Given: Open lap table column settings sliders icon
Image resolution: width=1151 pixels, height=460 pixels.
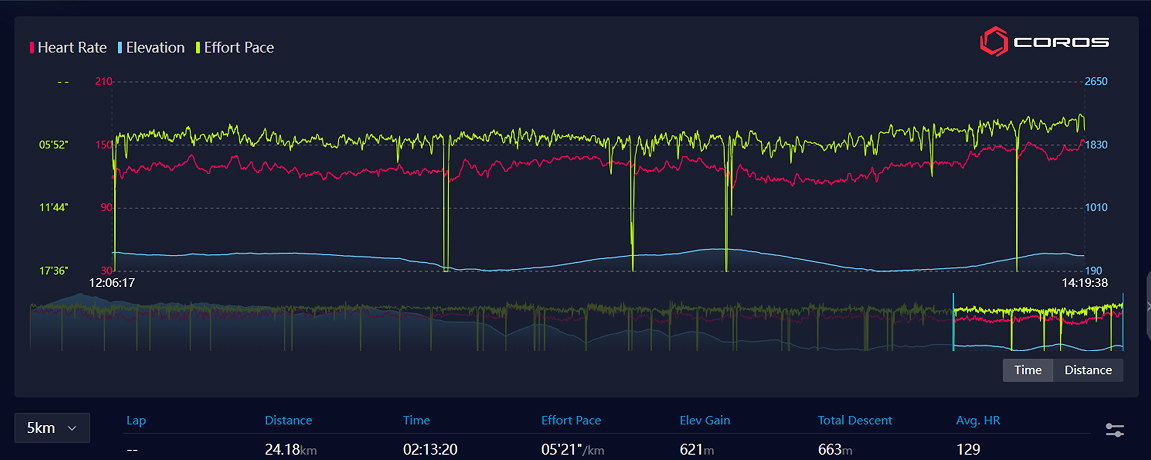Looking at the screenshot, I should [1114, 431].
